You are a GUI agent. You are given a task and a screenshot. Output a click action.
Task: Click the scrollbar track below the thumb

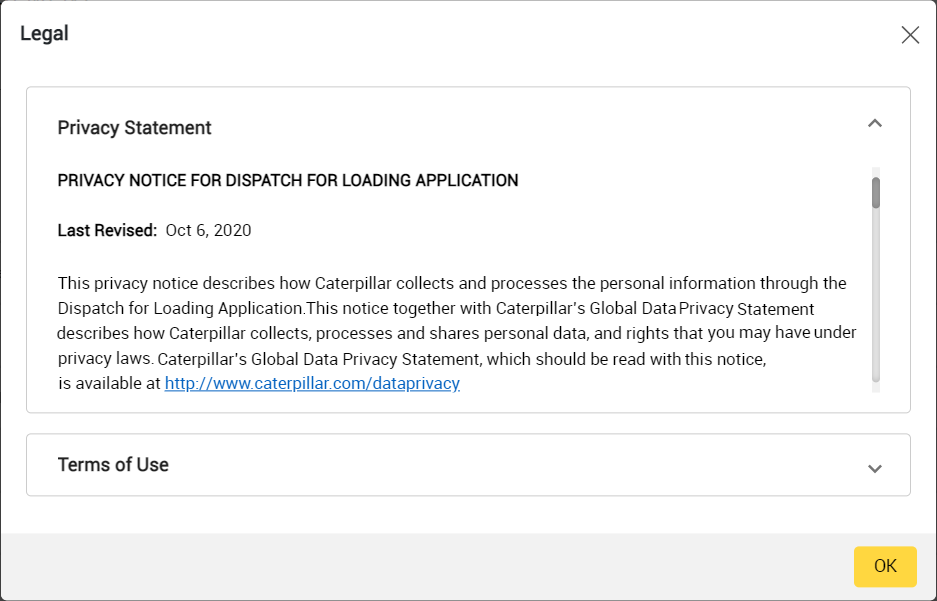pos(876,300)
